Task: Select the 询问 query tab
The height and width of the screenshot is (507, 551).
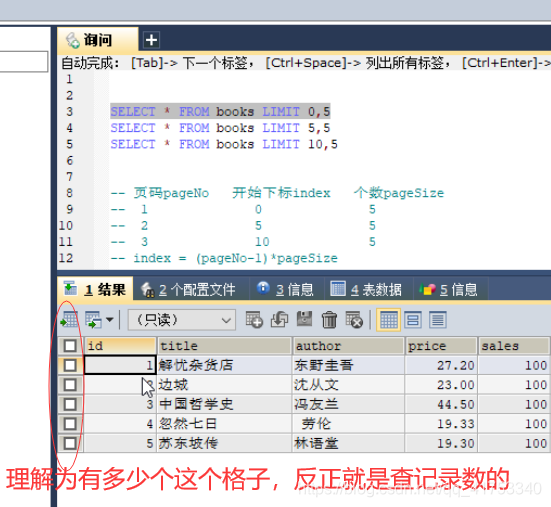Action: pyautogui.click(x=98, y=40)
